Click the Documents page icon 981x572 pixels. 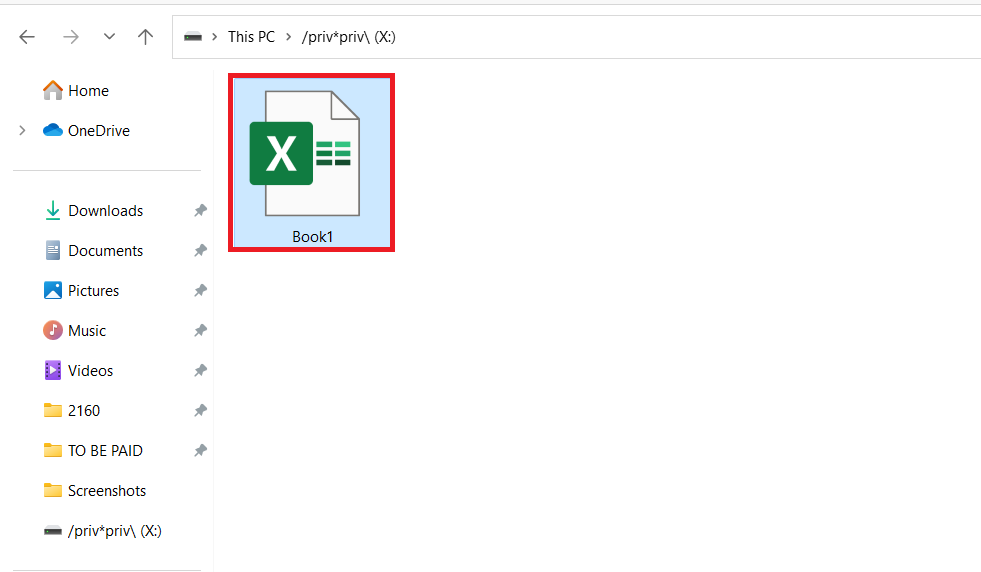click(53, 250)
